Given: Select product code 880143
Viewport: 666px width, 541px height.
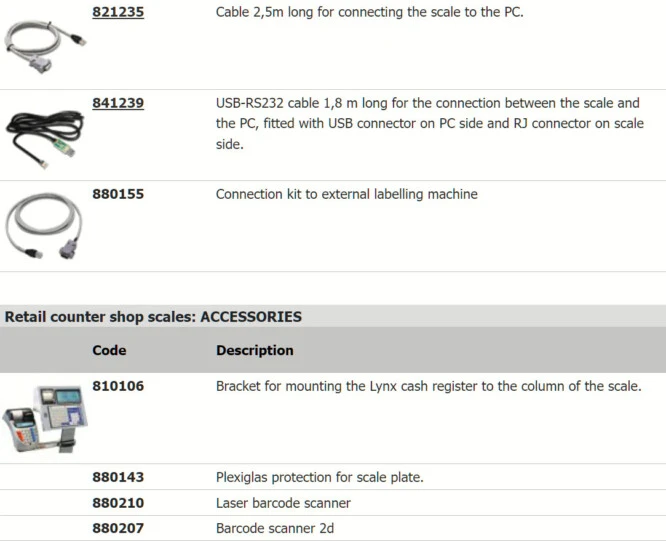Looking at the screenshot, I should click(x=117, y=478).
